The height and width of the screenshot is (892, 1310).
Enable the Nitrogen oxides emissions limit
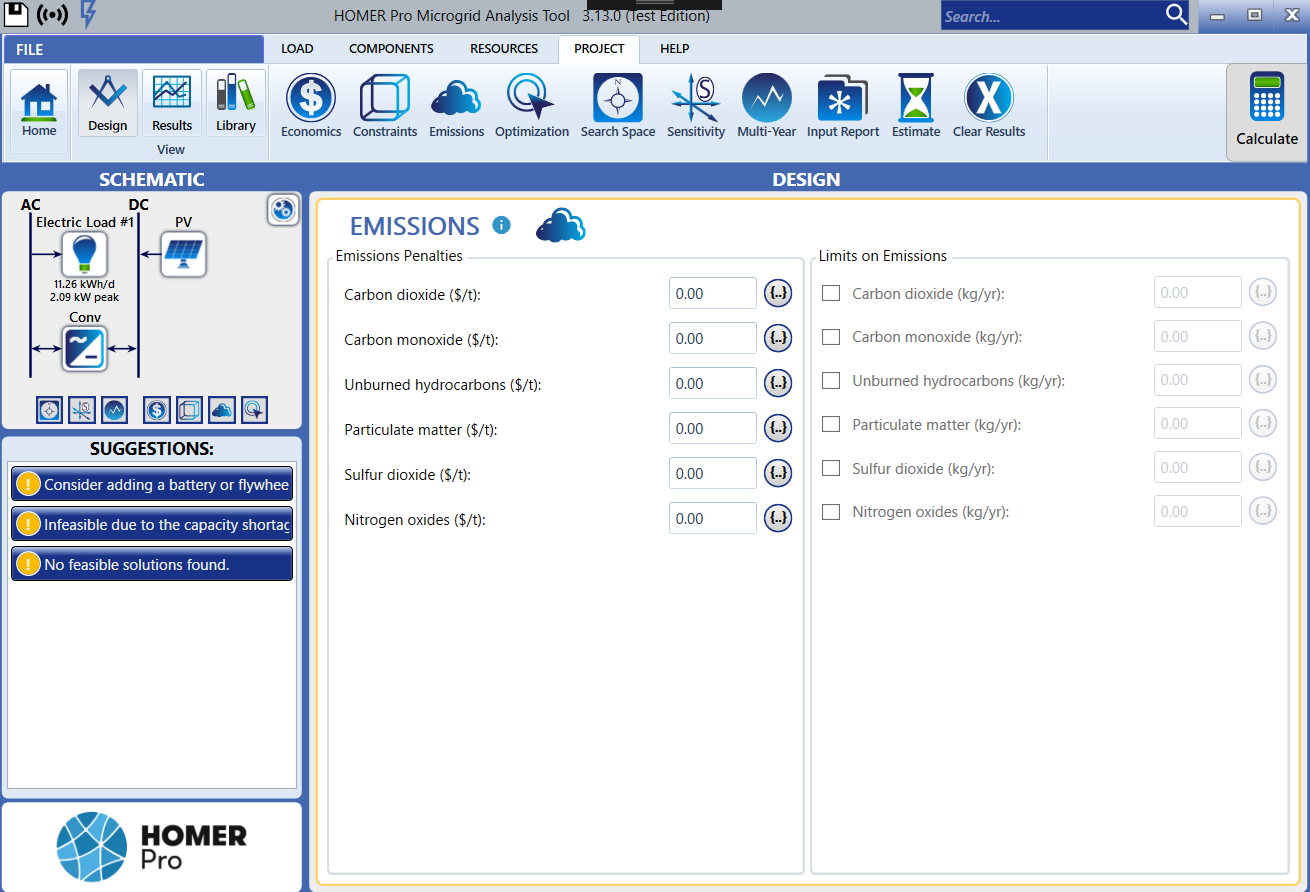pyautogui.click(x=830, y=511)
